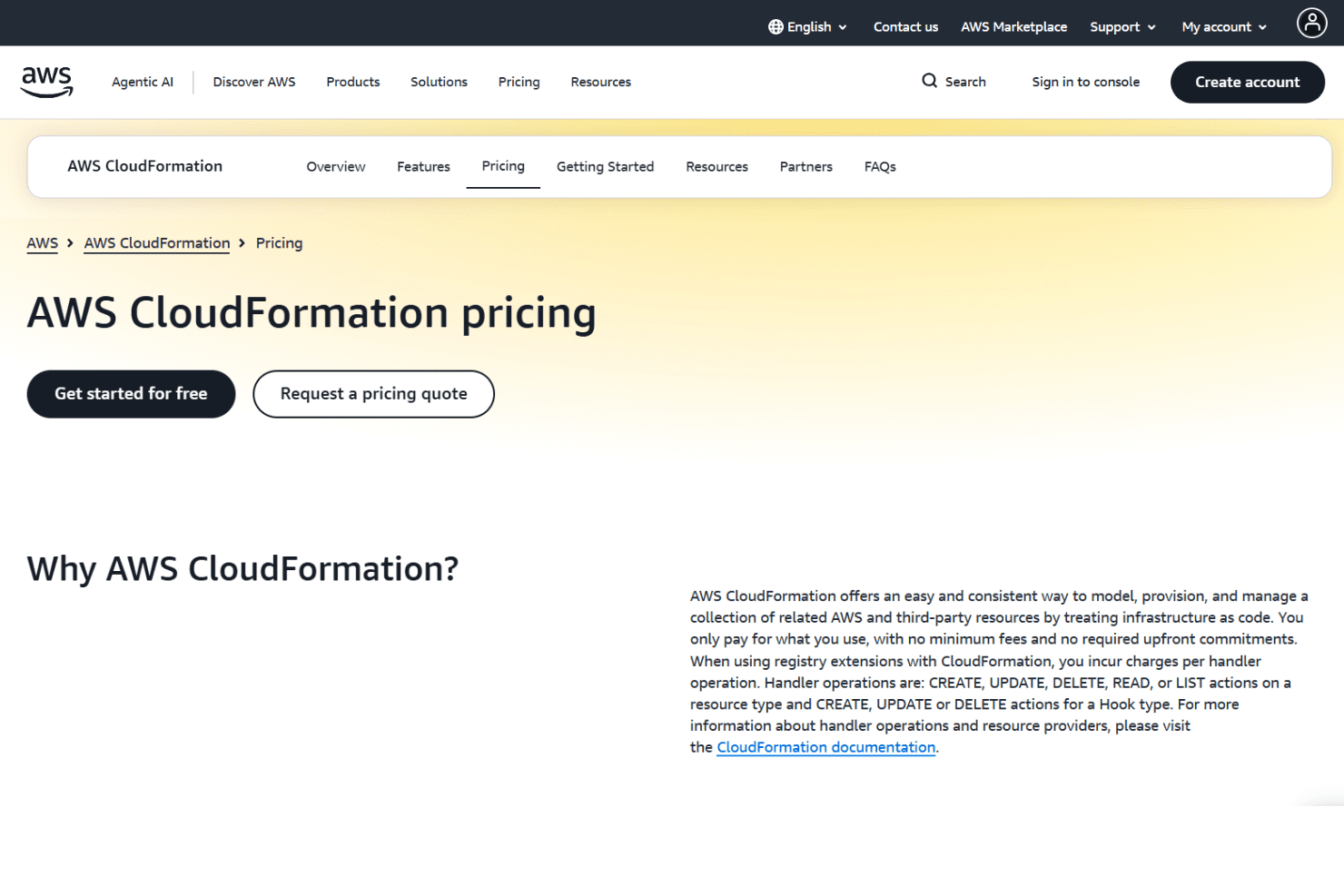
Task: Go to AWS Marketplace
Action: click(x=1013, y=27)
